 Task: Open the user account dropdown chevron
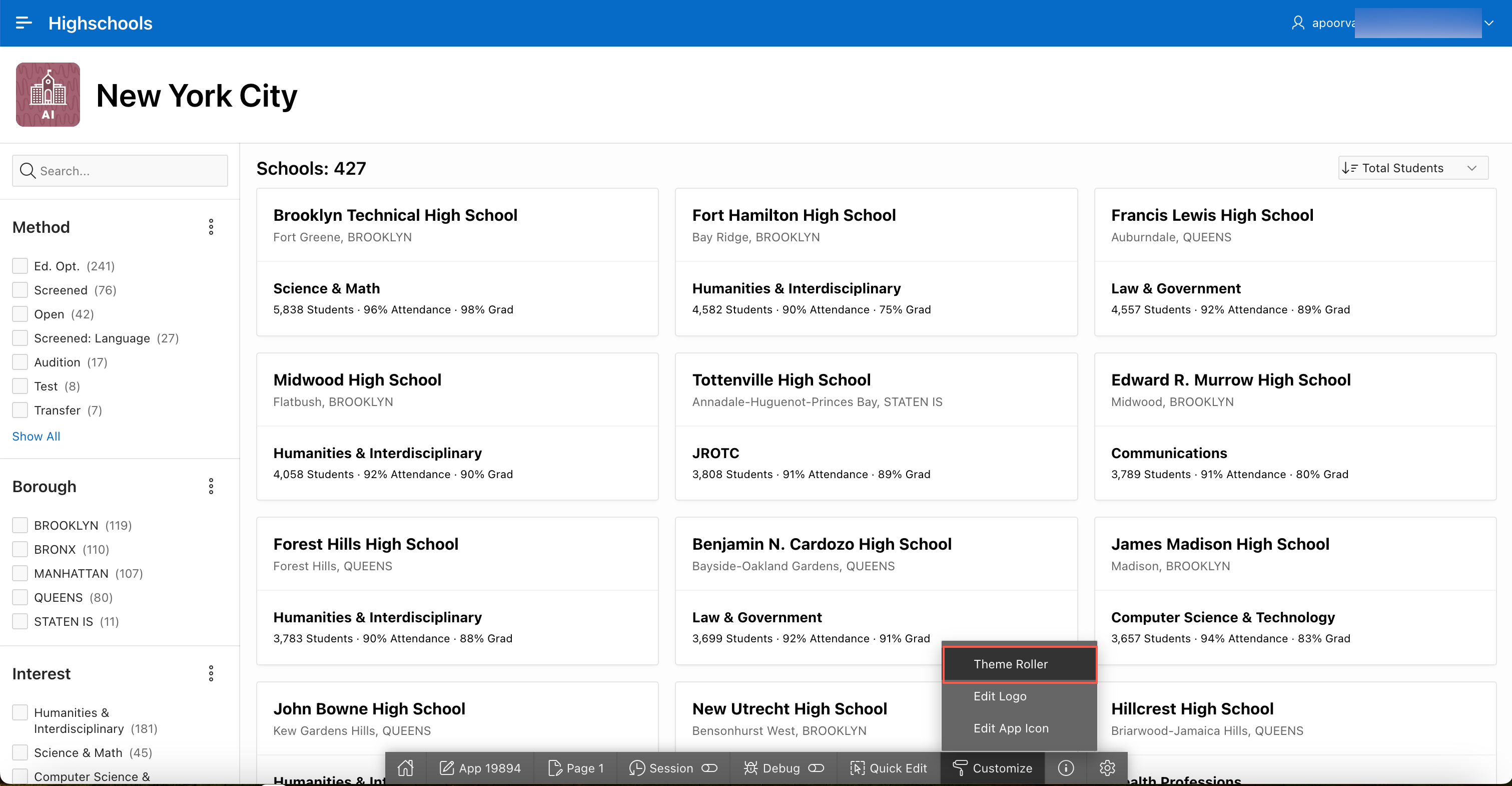click(x=1488, y=23)
